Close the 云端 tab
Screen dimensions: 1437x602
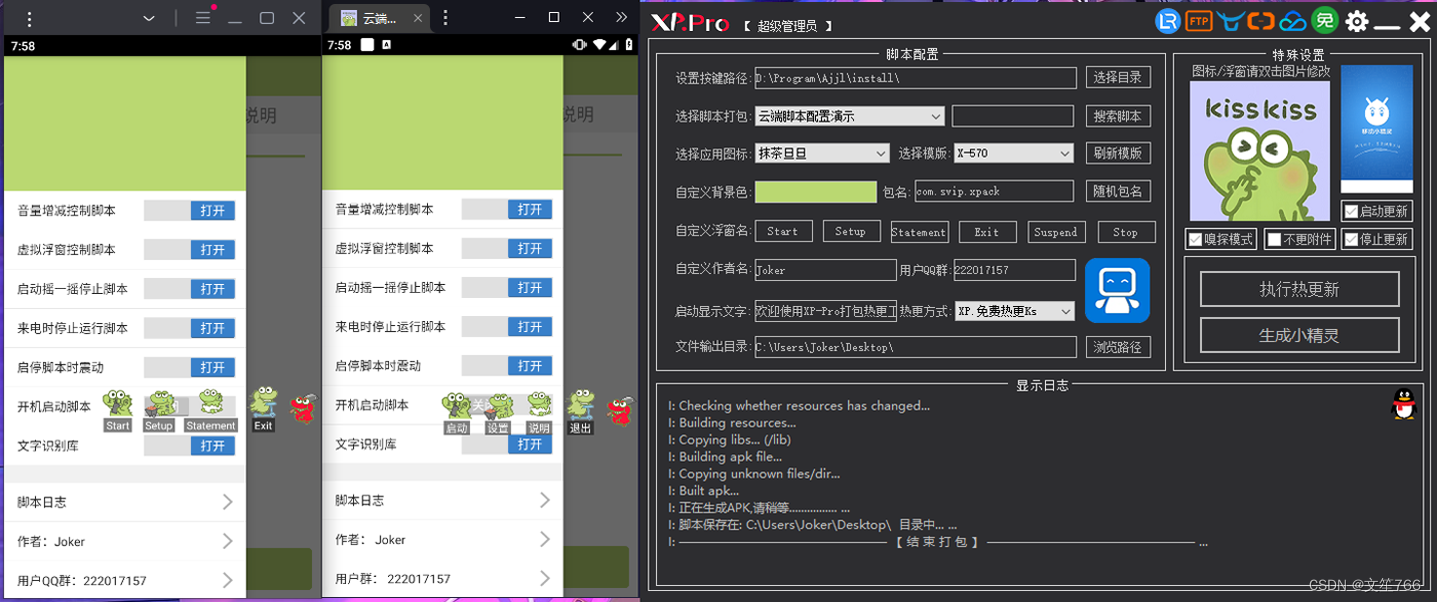point(417,18)
